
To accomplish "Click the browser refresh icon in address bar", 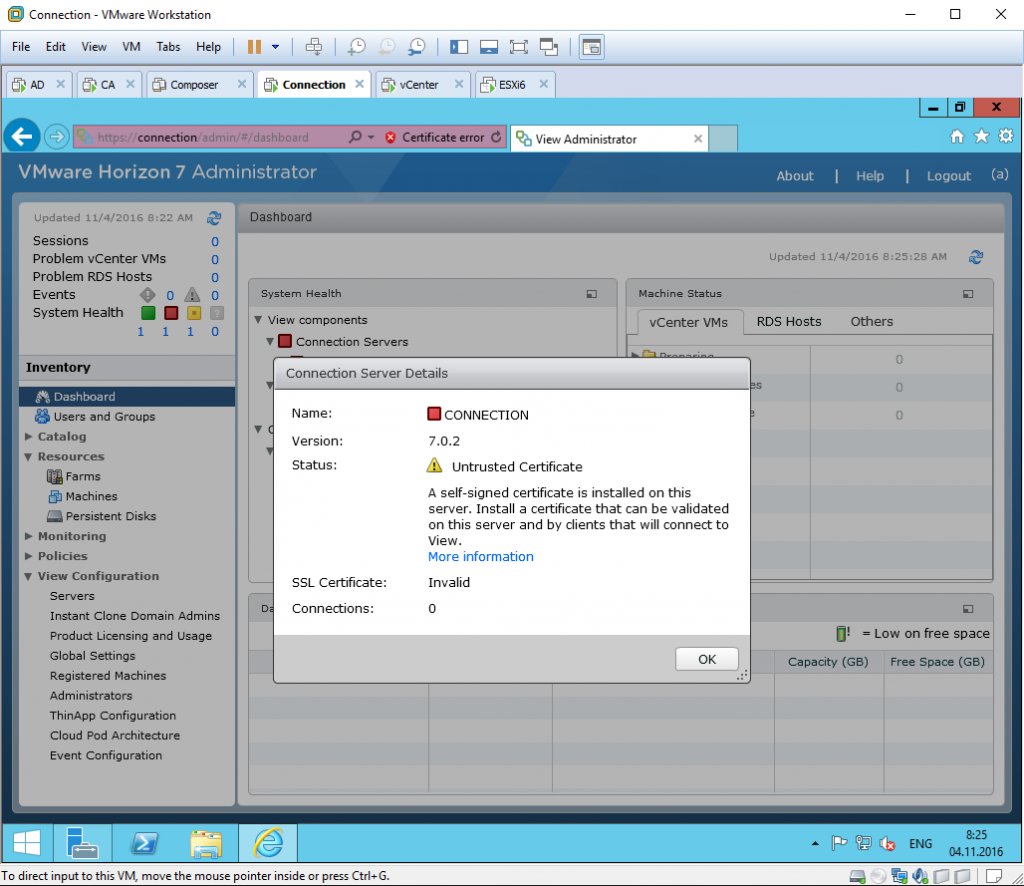I will 496,137.
